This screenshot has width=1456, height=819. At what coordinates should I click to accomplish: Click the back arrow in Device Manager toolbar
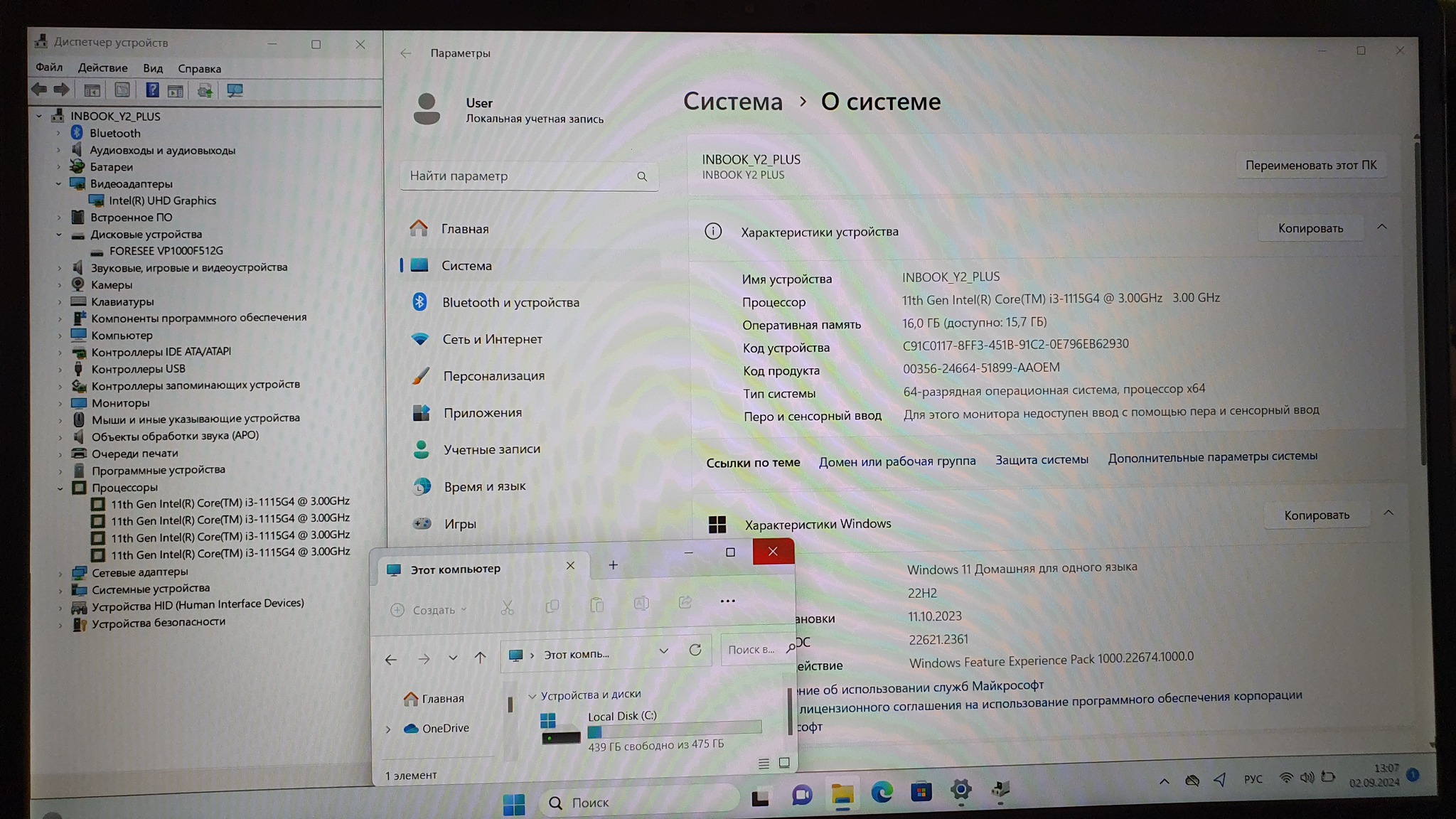click(x=39, y=90)
